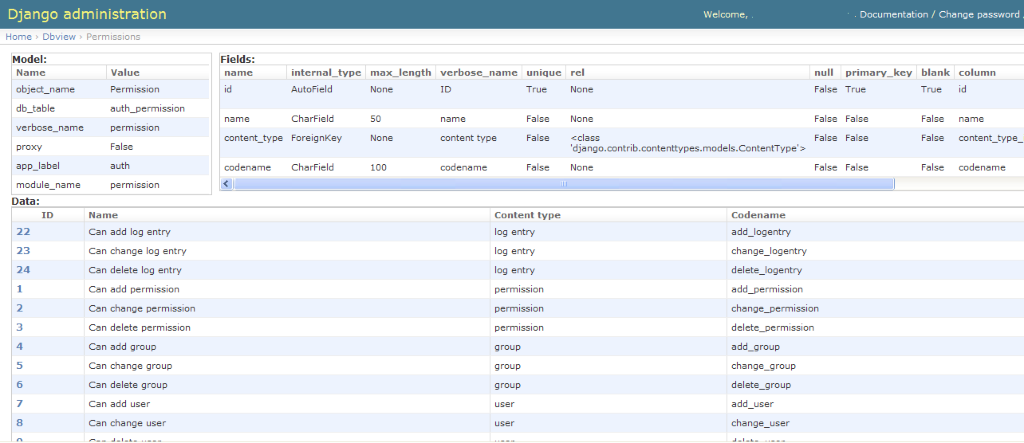Screen dimensions: 1024x443
Task: Open the Dbview breadcrumb link
Action: pos(59,37)
